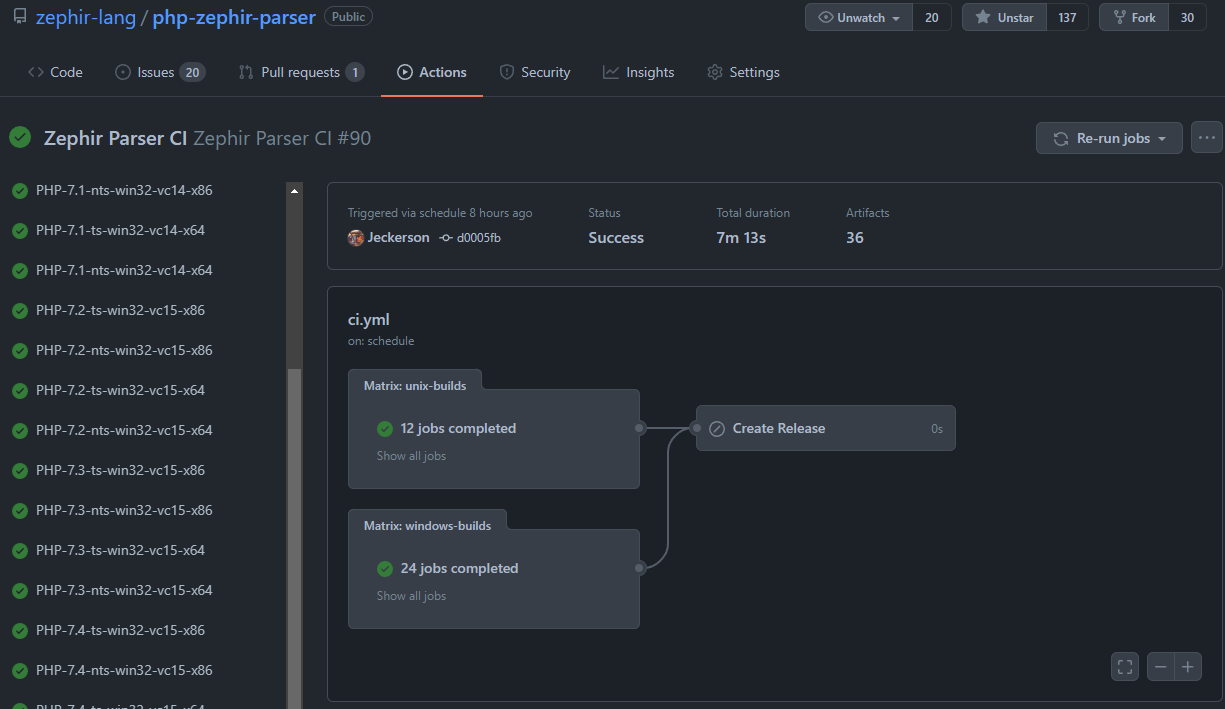The height and width of the screenshot is (709, 1225).
Task: Zoom out the graph with the minus icon
Action: coord(1160,666)
